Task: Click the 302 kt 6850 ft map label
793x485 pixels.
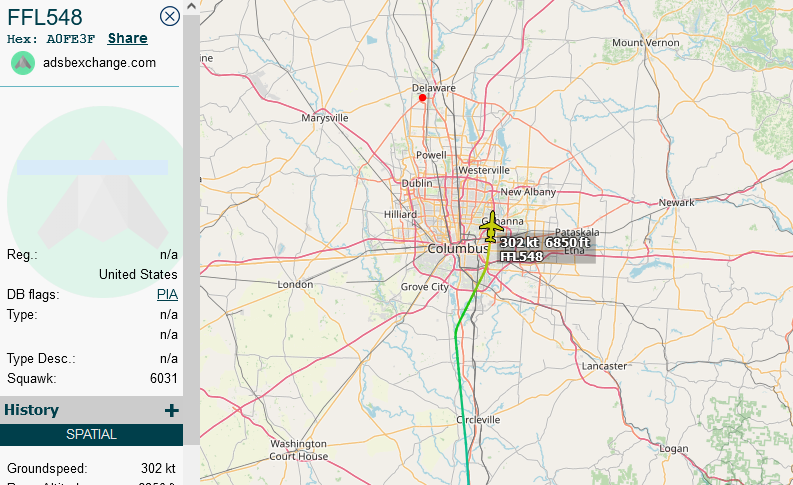Action: click(x=545, y=243)
